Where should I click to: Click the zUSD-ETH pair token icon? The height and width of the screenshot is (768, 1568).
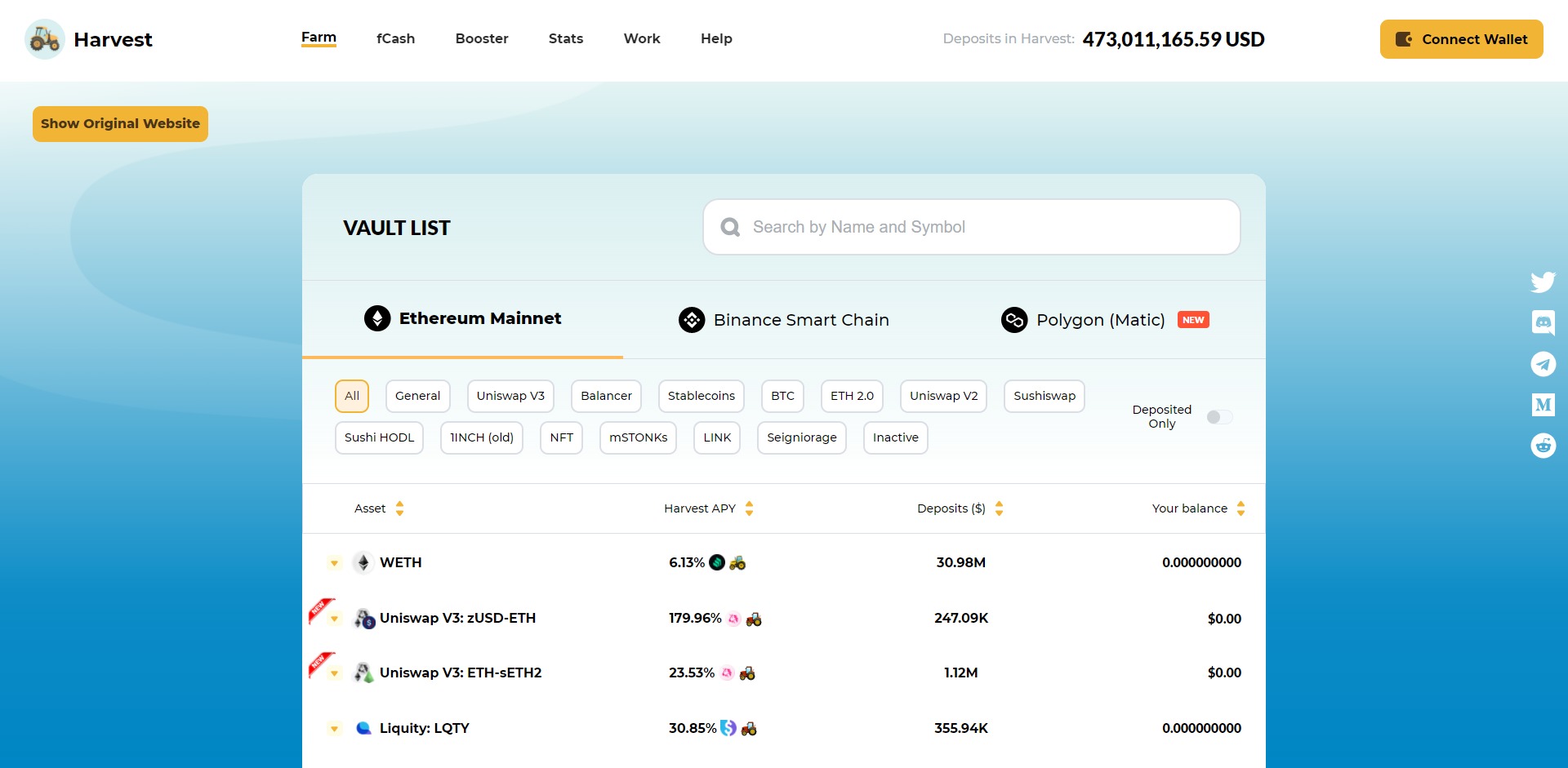[364, 619]
